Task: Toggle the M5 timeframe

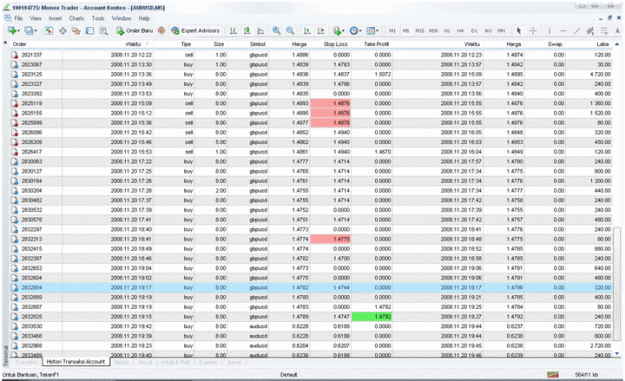Action: pos(406,31)
